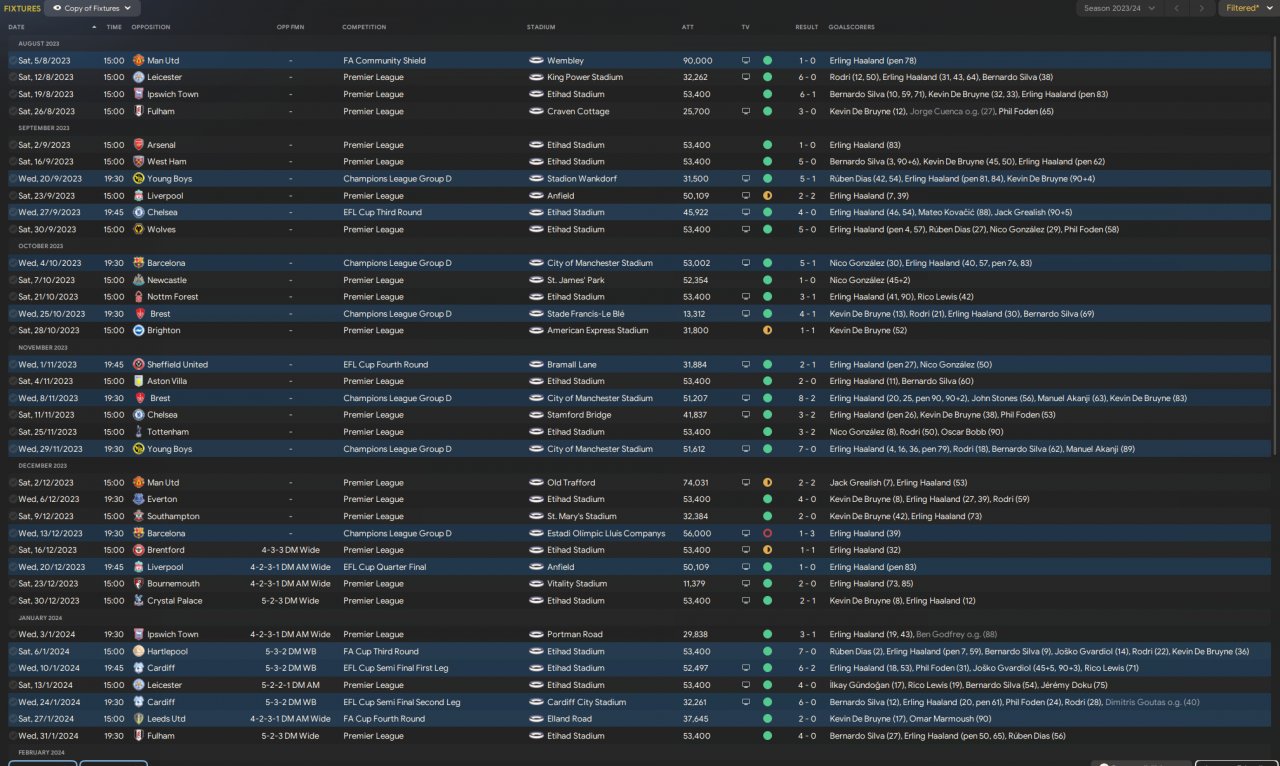Viewport: 1280px width, 766px height.
Task: Click the orange draw indicator for Brighton match
Action: pos(767,331)
